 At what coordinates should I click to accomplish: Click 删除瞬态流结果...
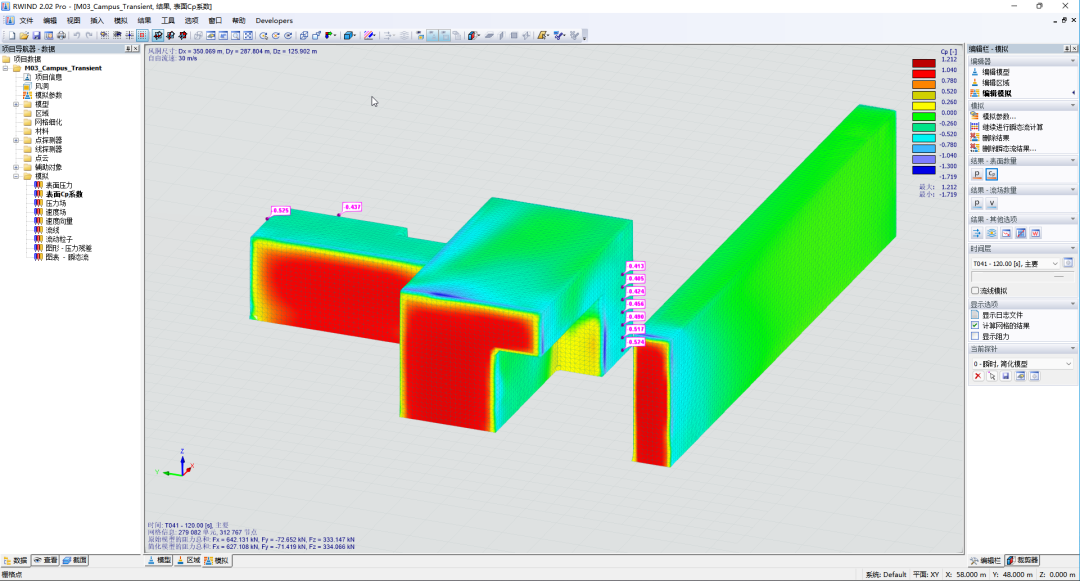click(x=1009, y=149)
